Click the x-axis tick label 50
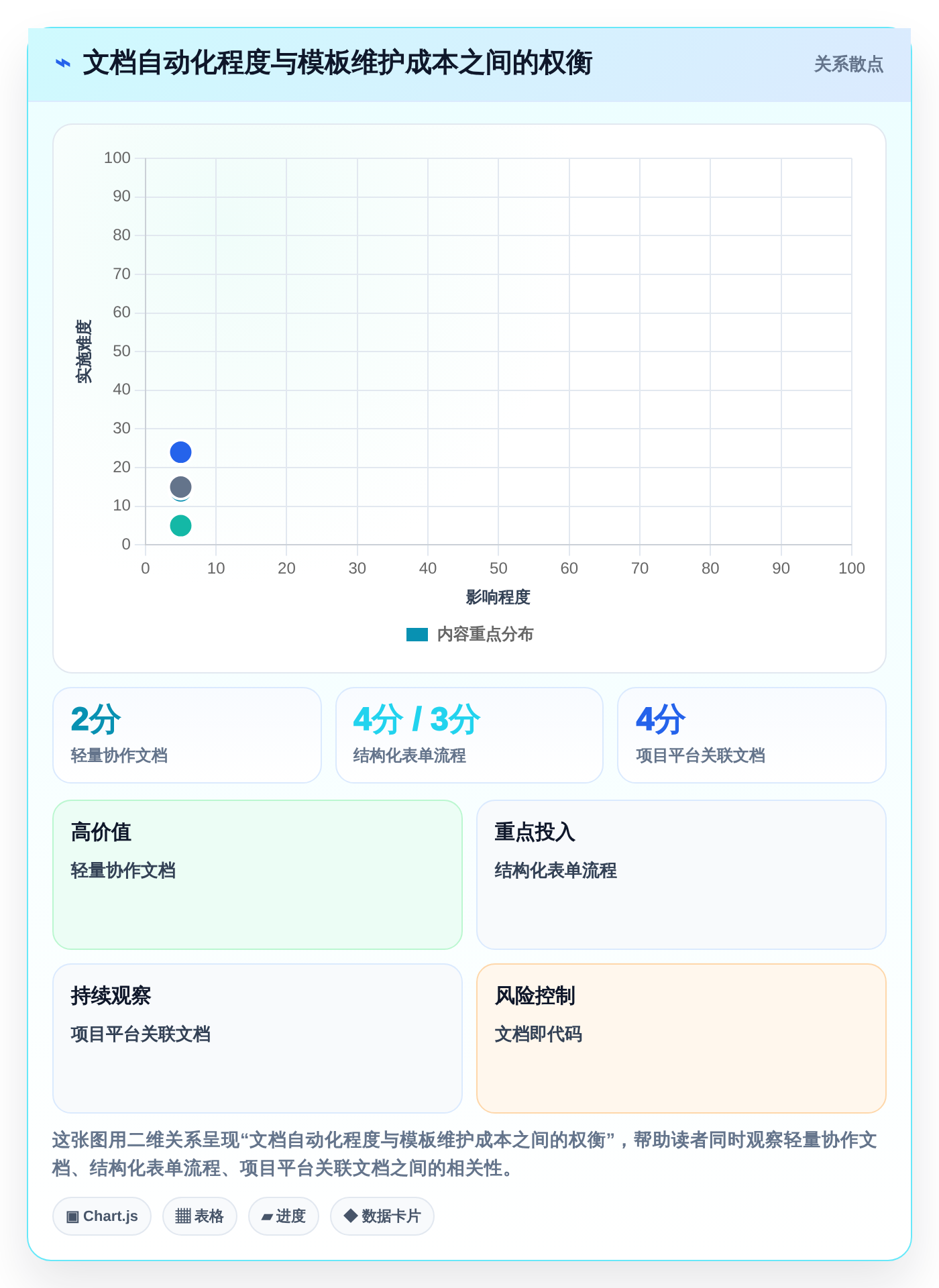The width and height of the screenshot is (939, 1288). (x=498, y=568)
